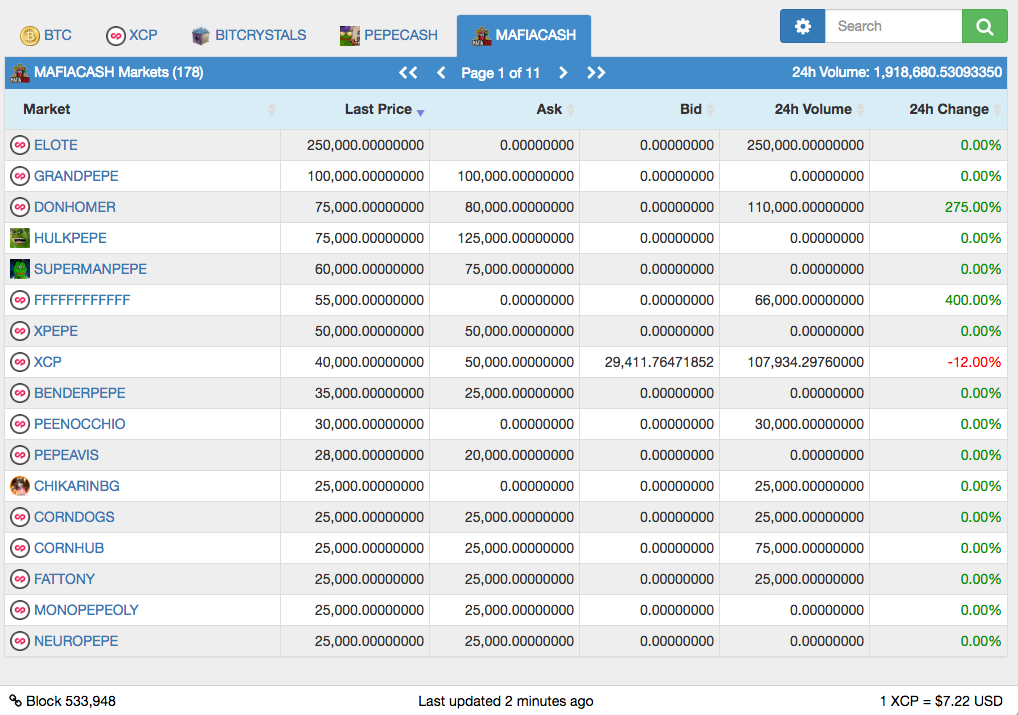Open the GRANDPEPE market link
1018x715 pixels.
76,176
